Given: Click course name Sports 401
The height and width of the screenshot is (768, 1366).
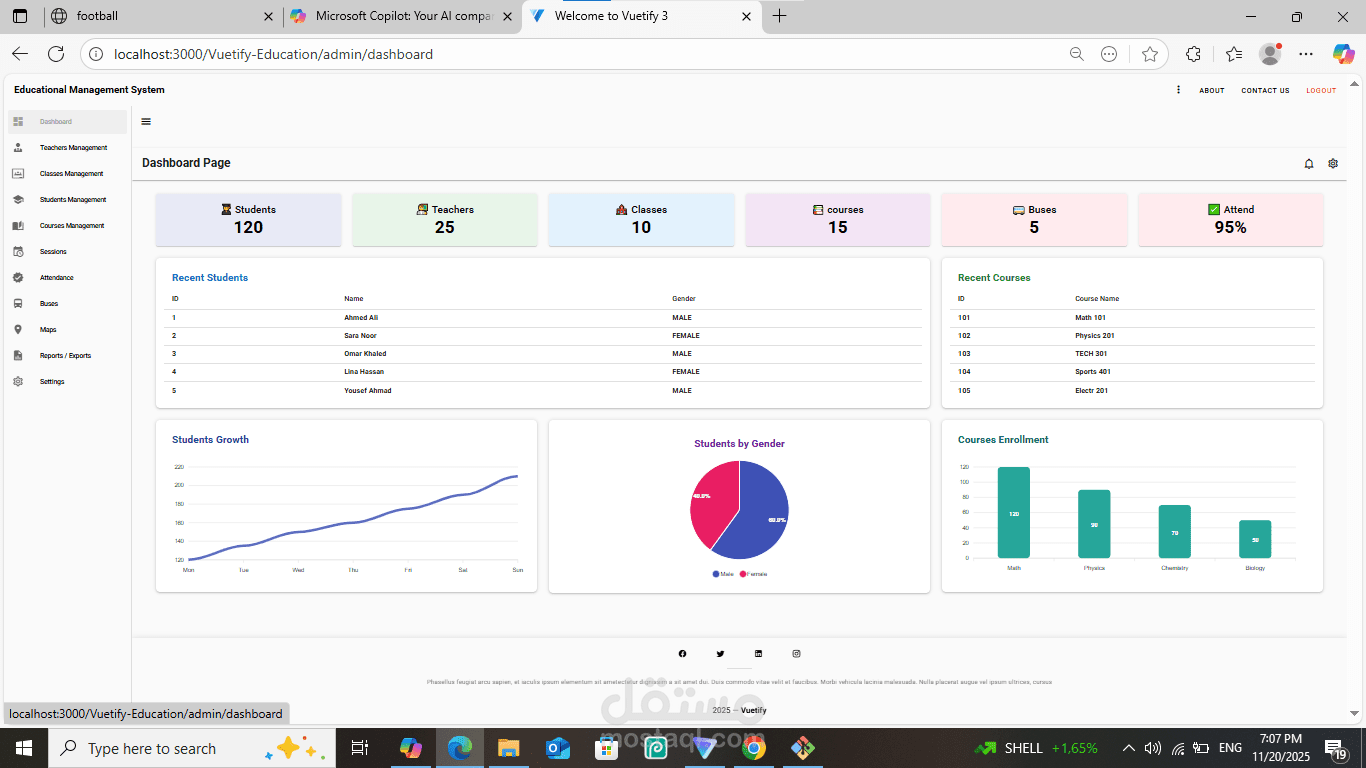Looking at the screenshot, I should 1093,372.
